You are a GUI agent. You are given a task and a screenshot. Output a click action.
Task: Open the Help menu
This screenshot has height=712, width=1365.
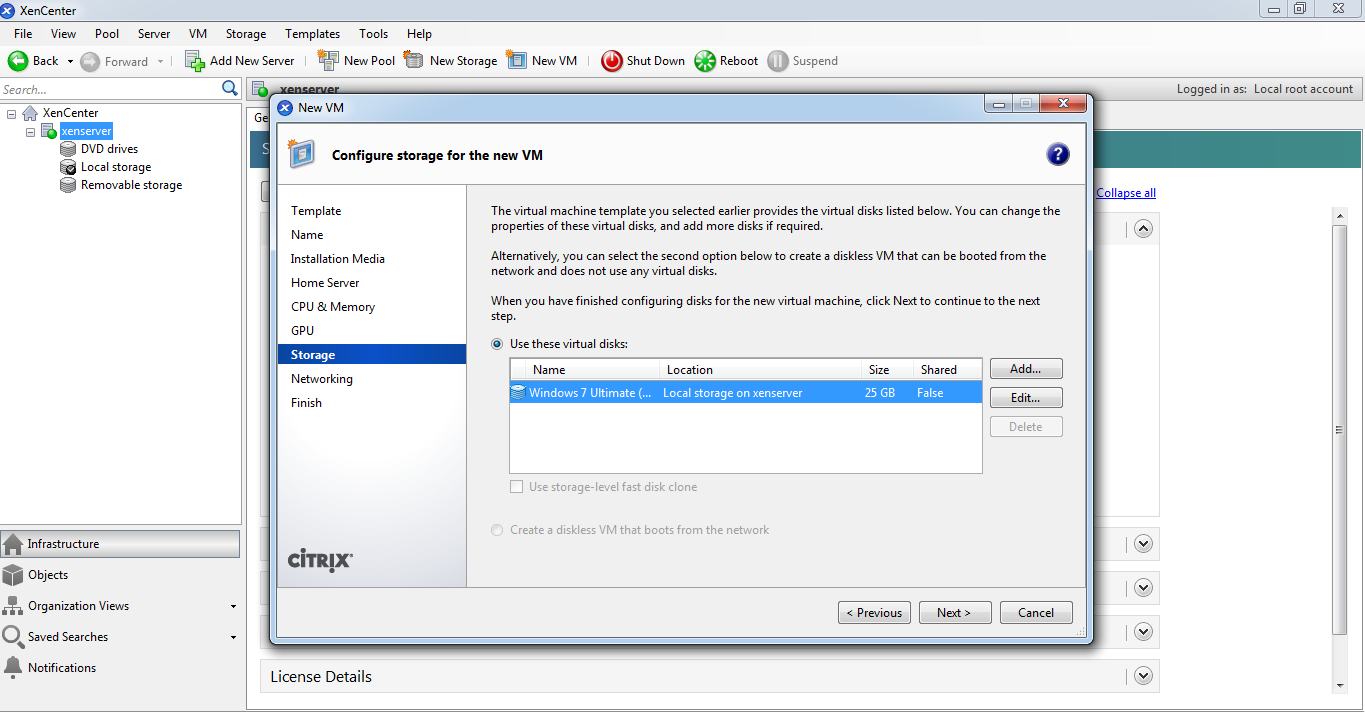(x=420, y=34)
